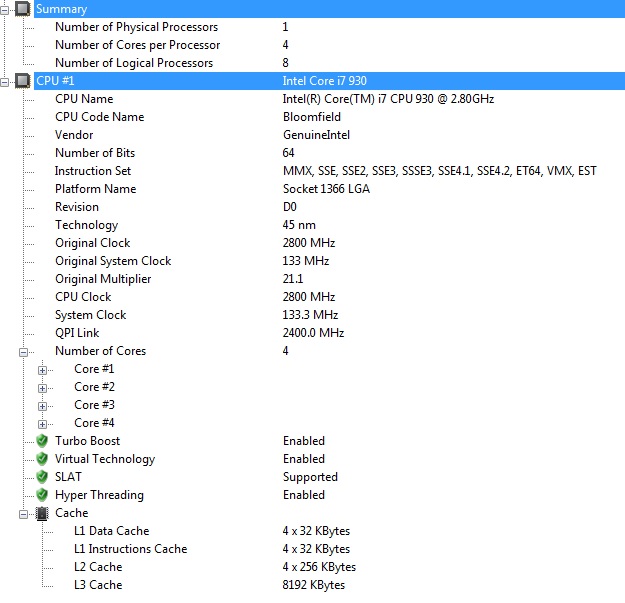Collapse the Number of Cores node
The height and width of the screenshot is (603, 625).
24,352
